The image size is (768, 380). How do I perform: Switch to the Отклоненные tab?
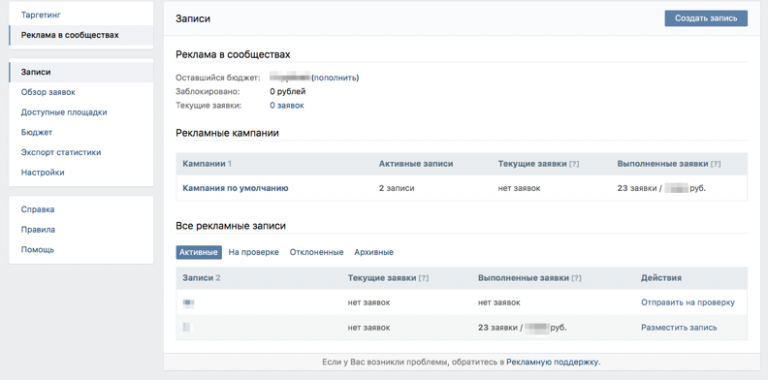pos(316,252)
